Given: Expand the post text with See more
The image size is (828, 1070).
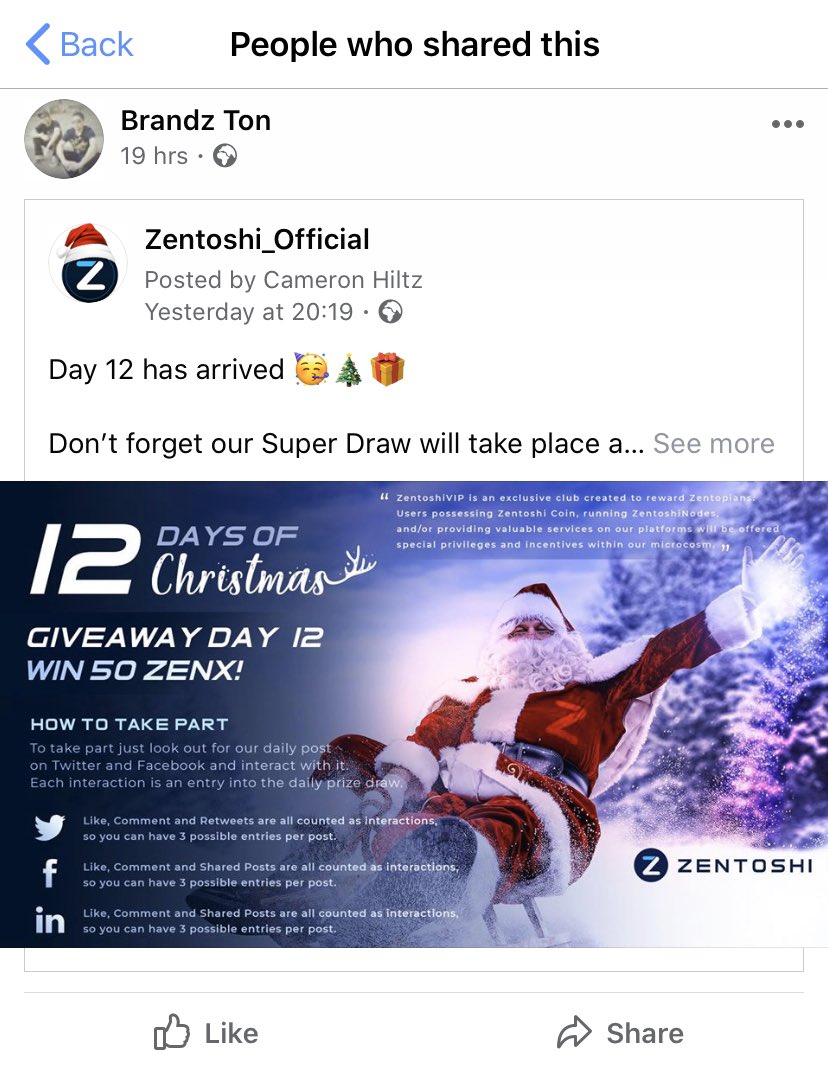Looking at the screenshot, I should pyautogui.click(x=713, y=444).
